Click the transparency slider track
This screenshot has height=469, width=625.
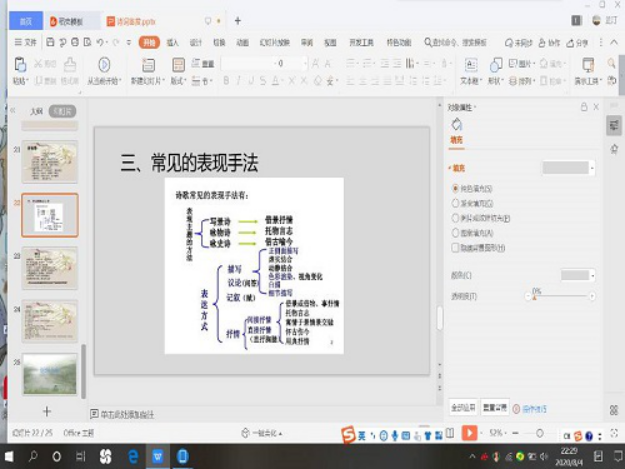click(x=560, y=297)
